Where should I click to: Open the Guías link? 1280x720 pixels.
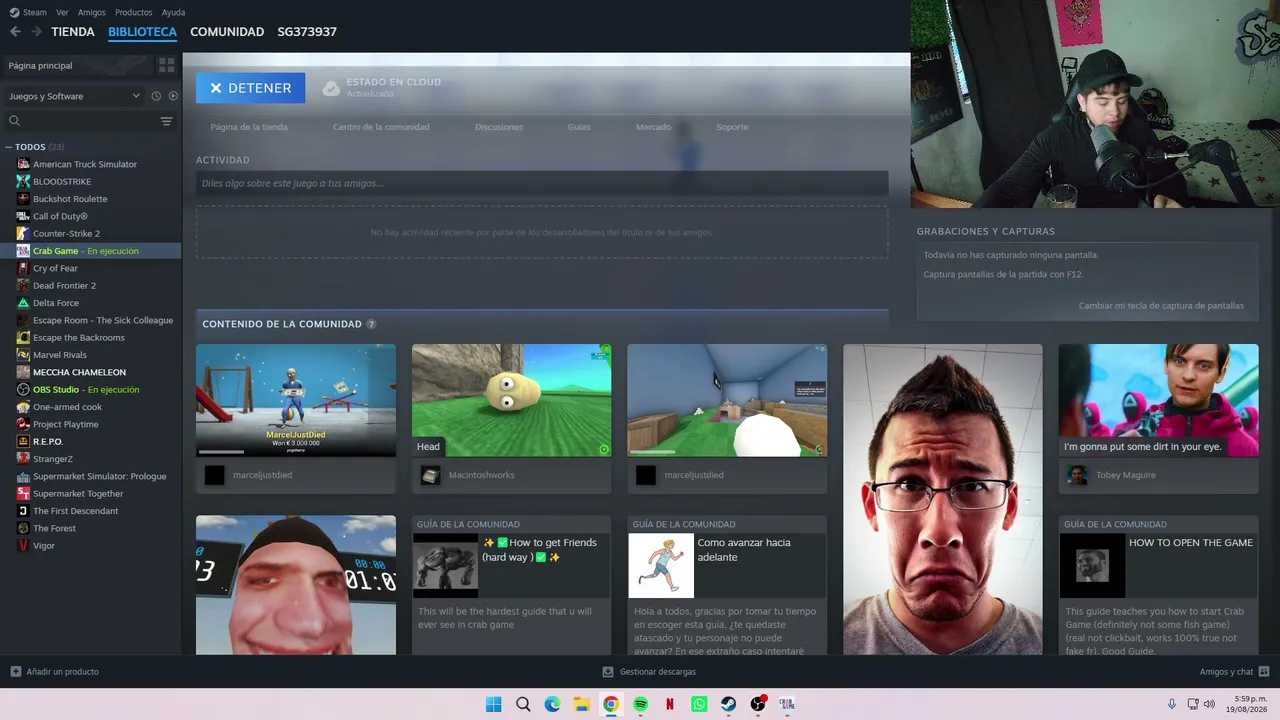(579, 127)
